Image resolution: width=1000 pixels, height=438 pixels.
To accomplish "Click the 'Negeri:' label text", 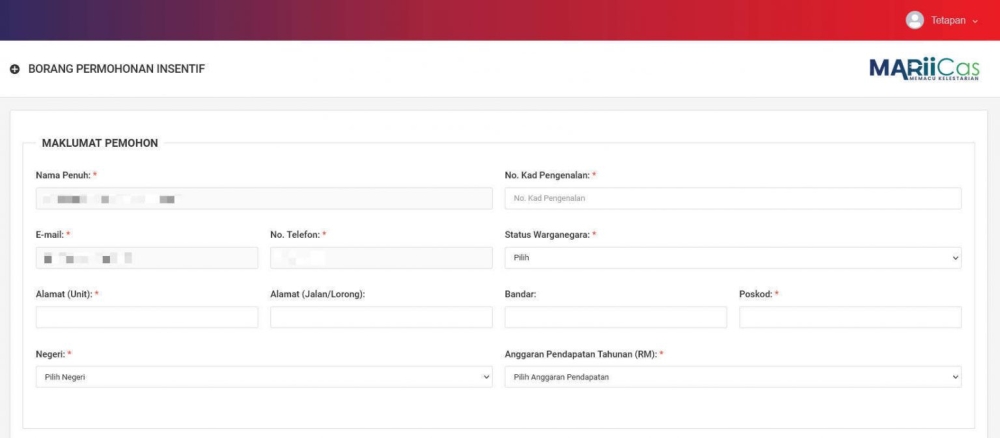I will [50, 354].
